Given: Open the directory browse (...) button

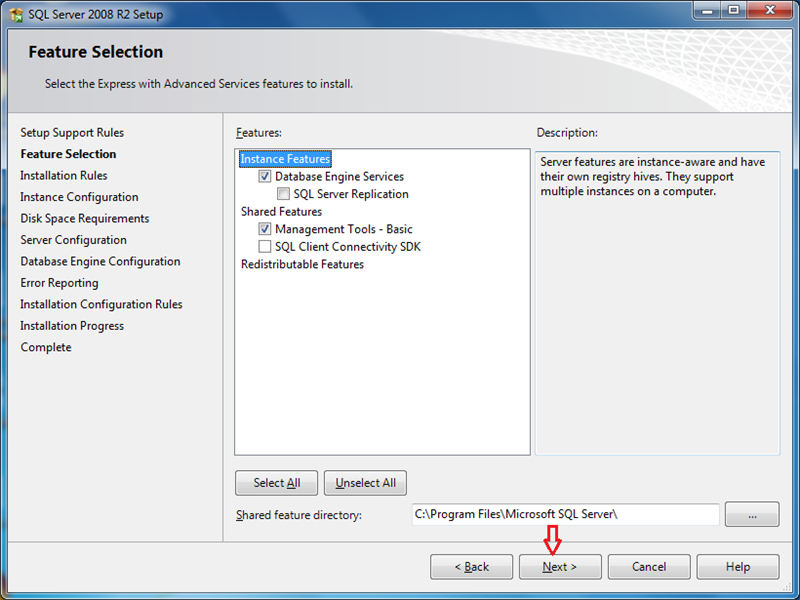Looking at the screenshot, I should (x=751, y=514).
